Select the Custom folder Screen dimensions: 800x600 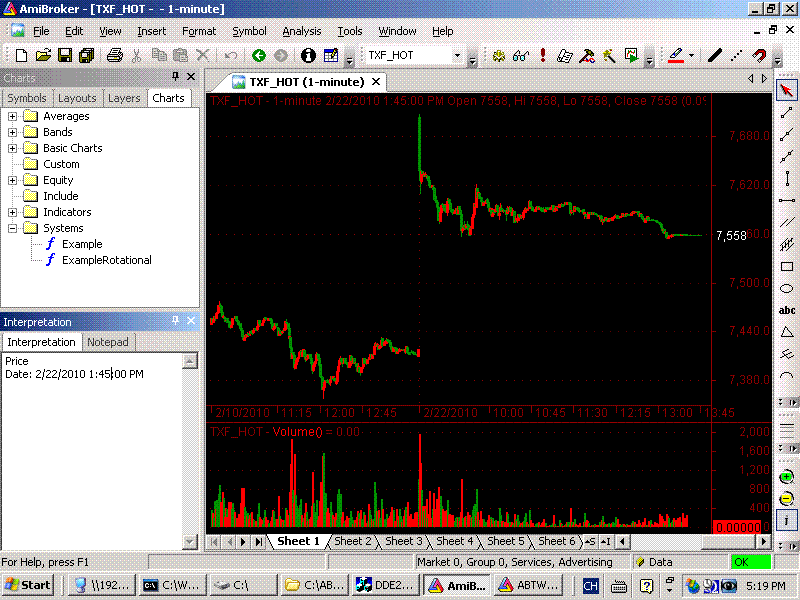click(x=61, y=164)
